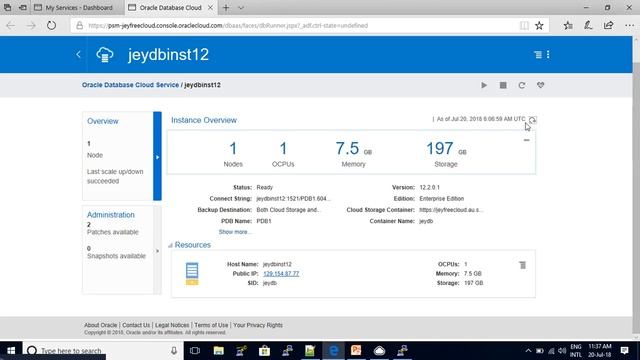The height and width of the screenshot is (360, 640).
Task: Refresh the Instance Overview timestamp icon
Action: click(533, 120)
